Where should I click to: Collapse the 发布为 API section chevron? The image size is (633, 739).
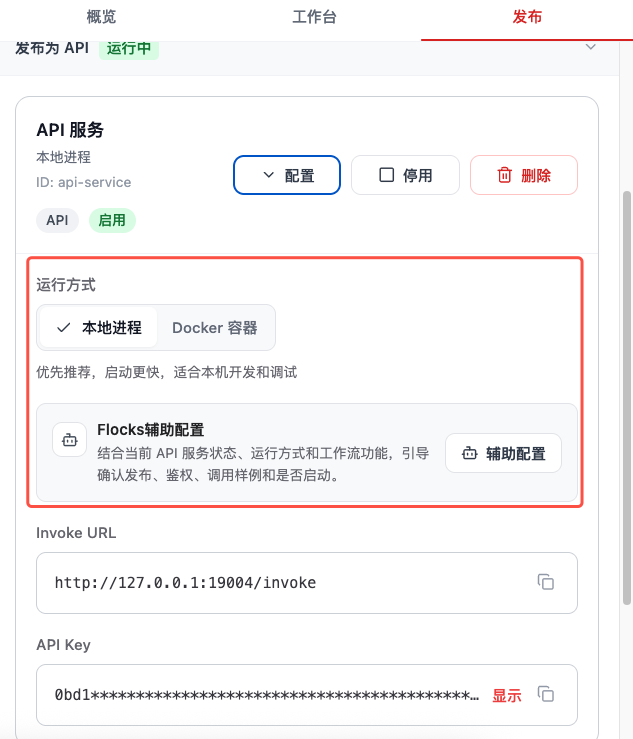pos(591,47)
